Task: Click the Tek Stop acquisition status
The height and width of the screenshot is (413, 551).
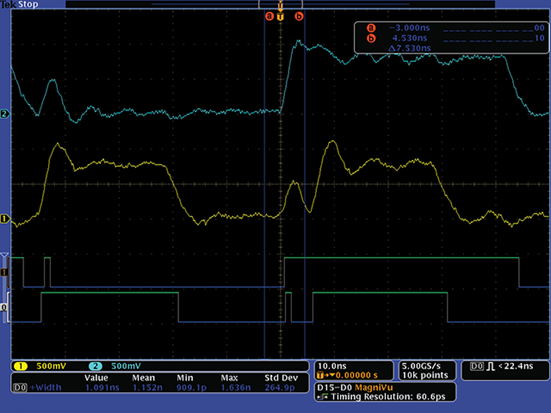Action: [19, 4]
